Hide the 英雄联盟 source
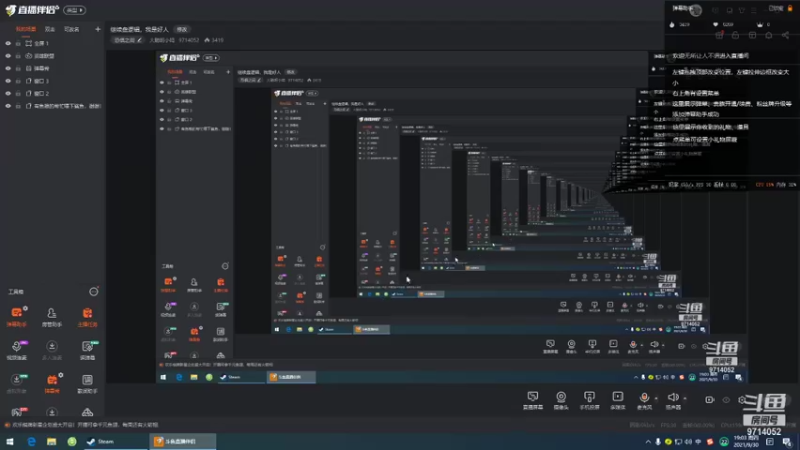Viewport: 800px width, 450px height. point(8,56)
